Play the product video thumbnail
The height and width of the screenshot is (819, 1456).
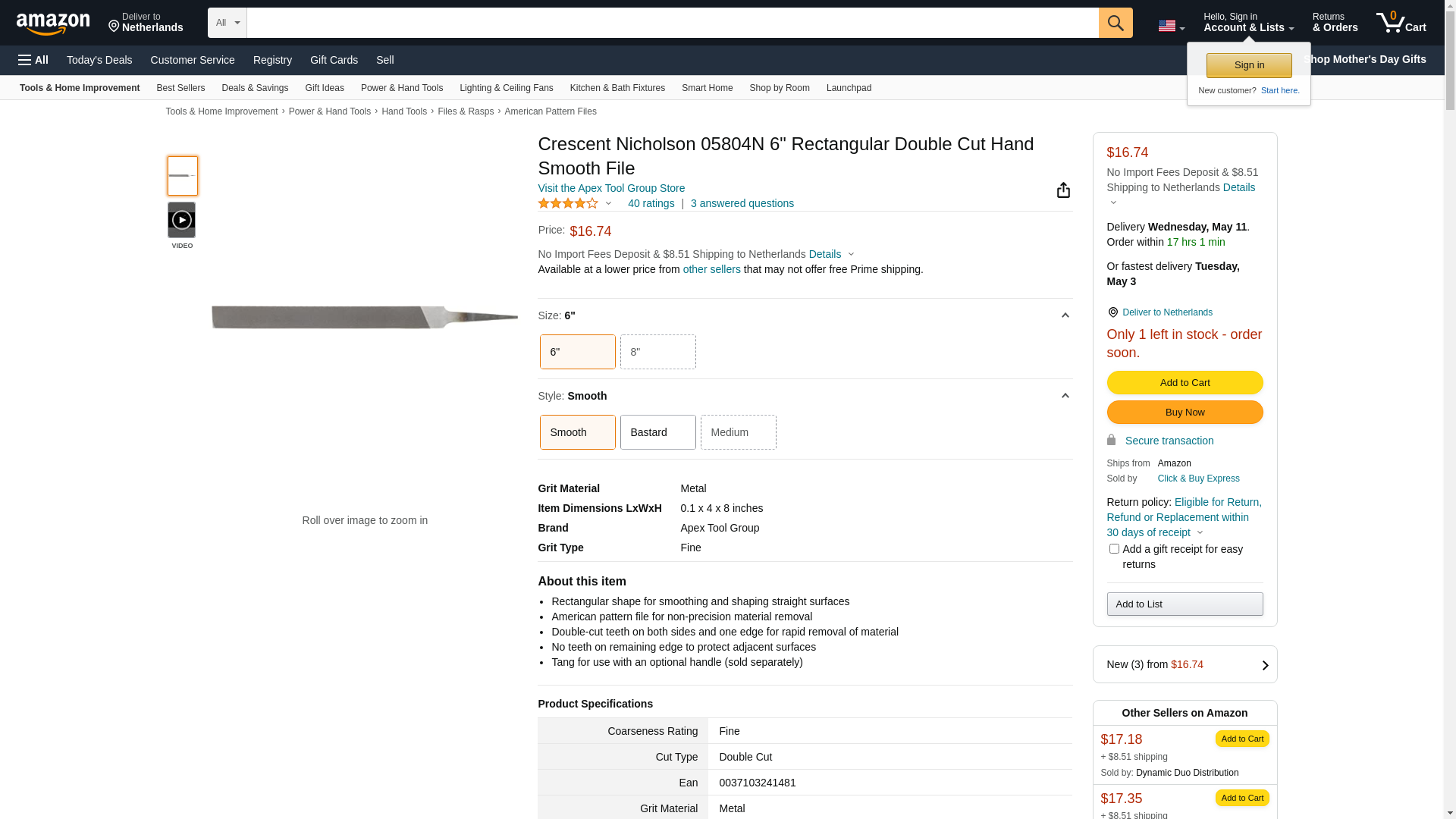click(182, 220)
